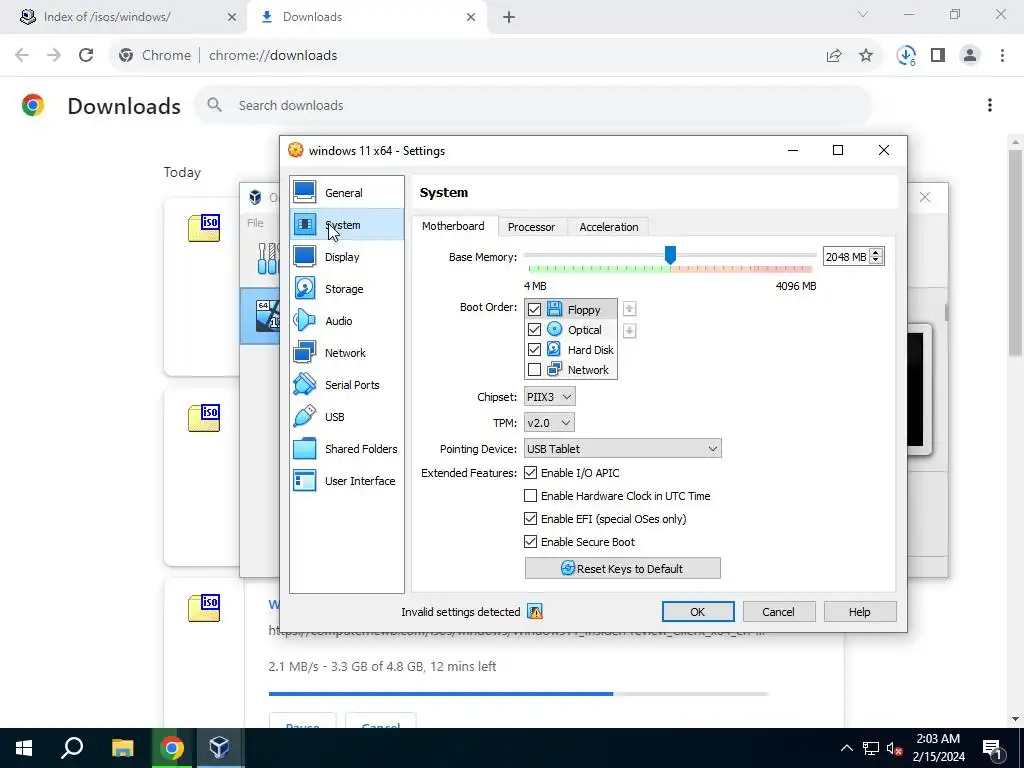The image size is (1024, 768).
Task: Open File menu in VirtualBox Manager window
Action: 255,223
